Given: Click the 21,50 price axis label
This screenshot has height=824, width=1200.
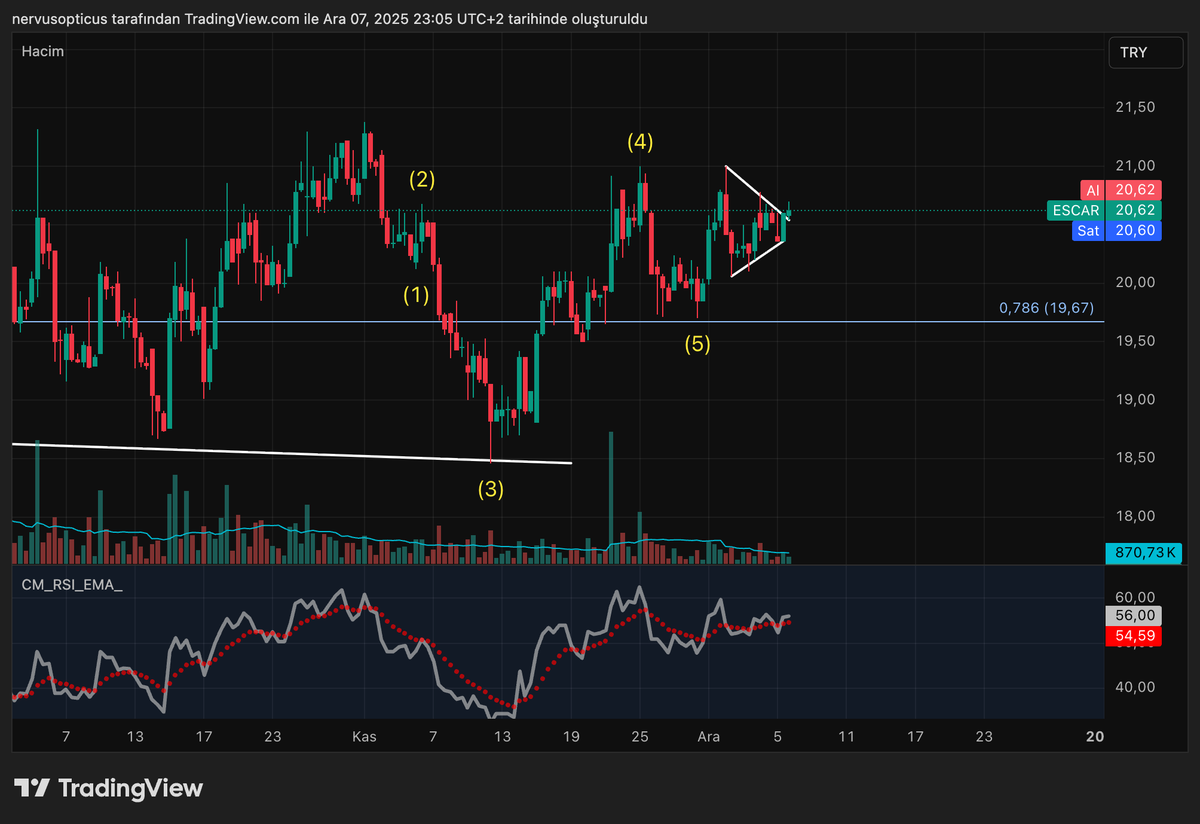Looking at the screenshot, I should click(1135, 107).
